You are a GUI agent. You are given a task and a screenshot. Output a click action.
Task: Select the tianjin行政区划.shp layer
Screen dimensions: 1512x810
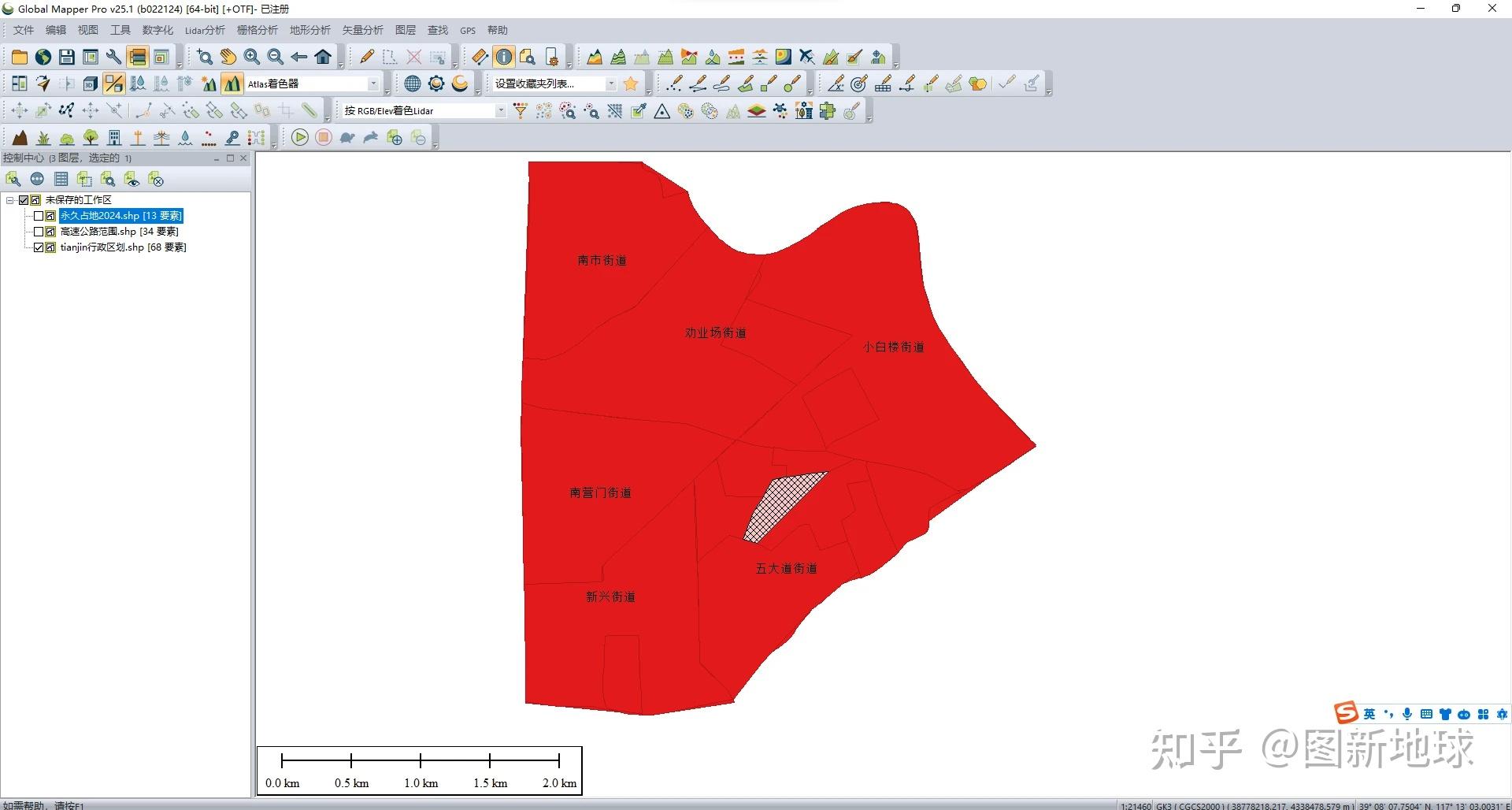pyautogui.click(x=124, y=247)
